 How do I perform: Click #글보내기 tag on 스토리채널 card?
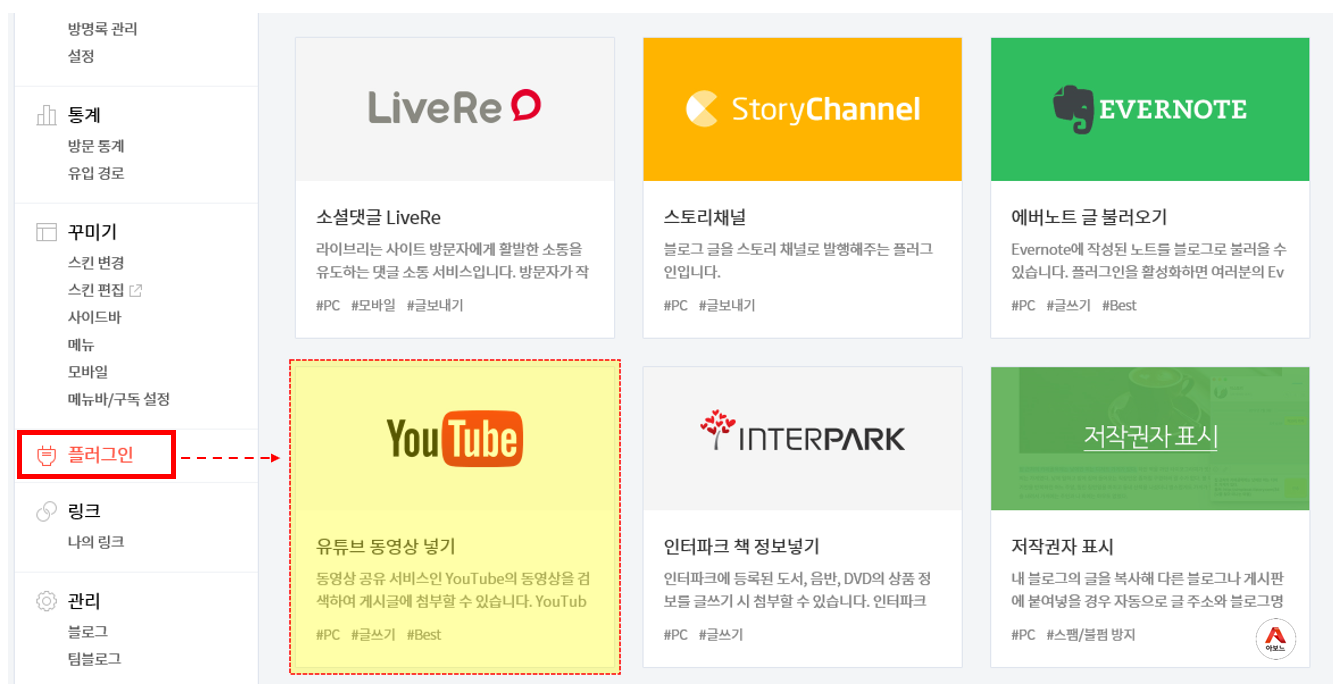(727, 306)
